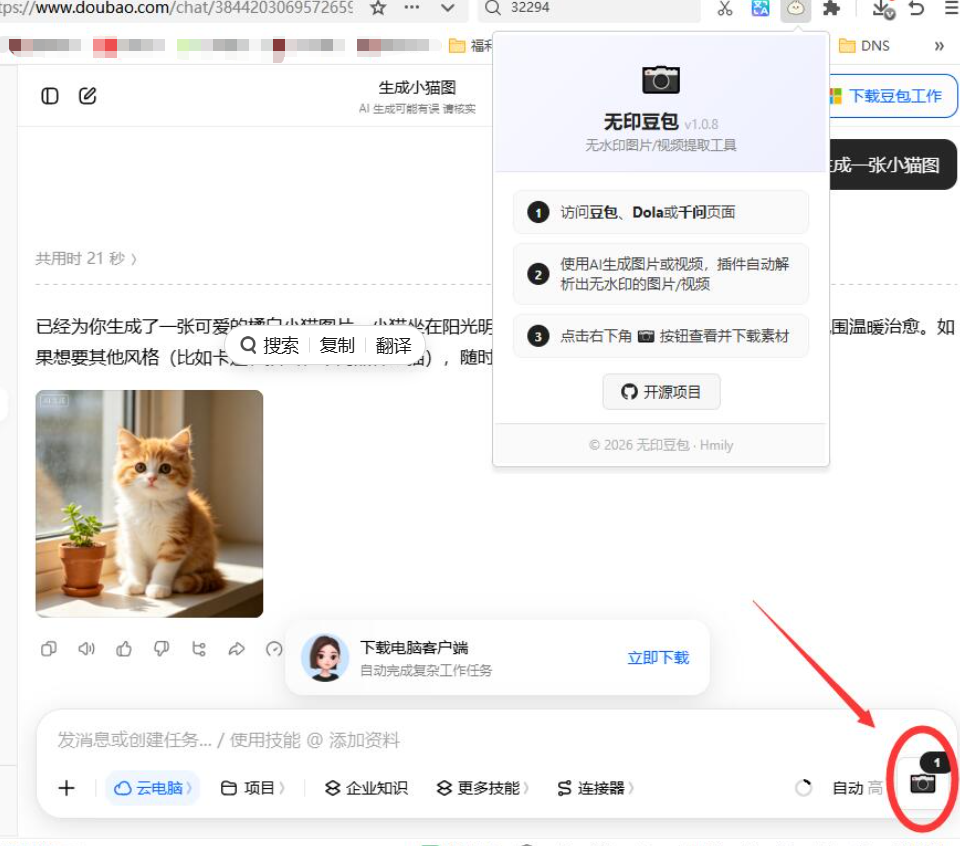The height and width of the screenshot is (846, 960).
Task: Click the generated kitten image
Action: click(x=149, y=503)
